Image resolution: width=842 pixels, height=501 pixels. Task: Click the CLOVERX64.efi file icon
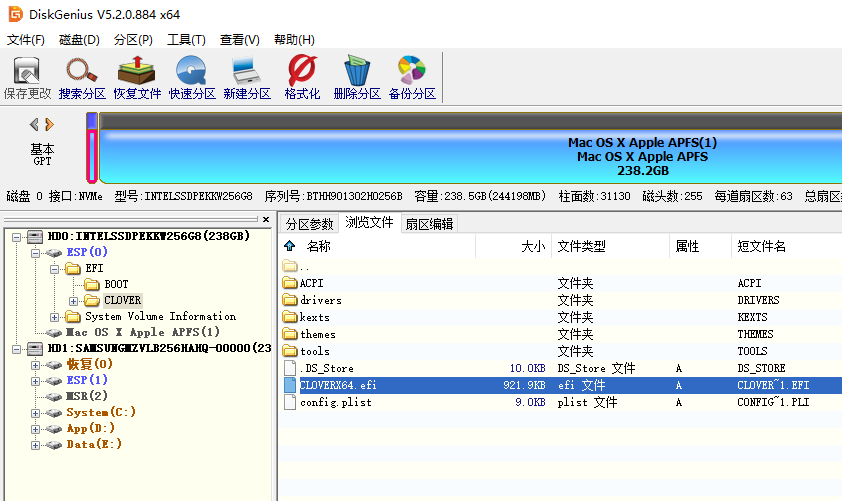(x=289, y=385)
